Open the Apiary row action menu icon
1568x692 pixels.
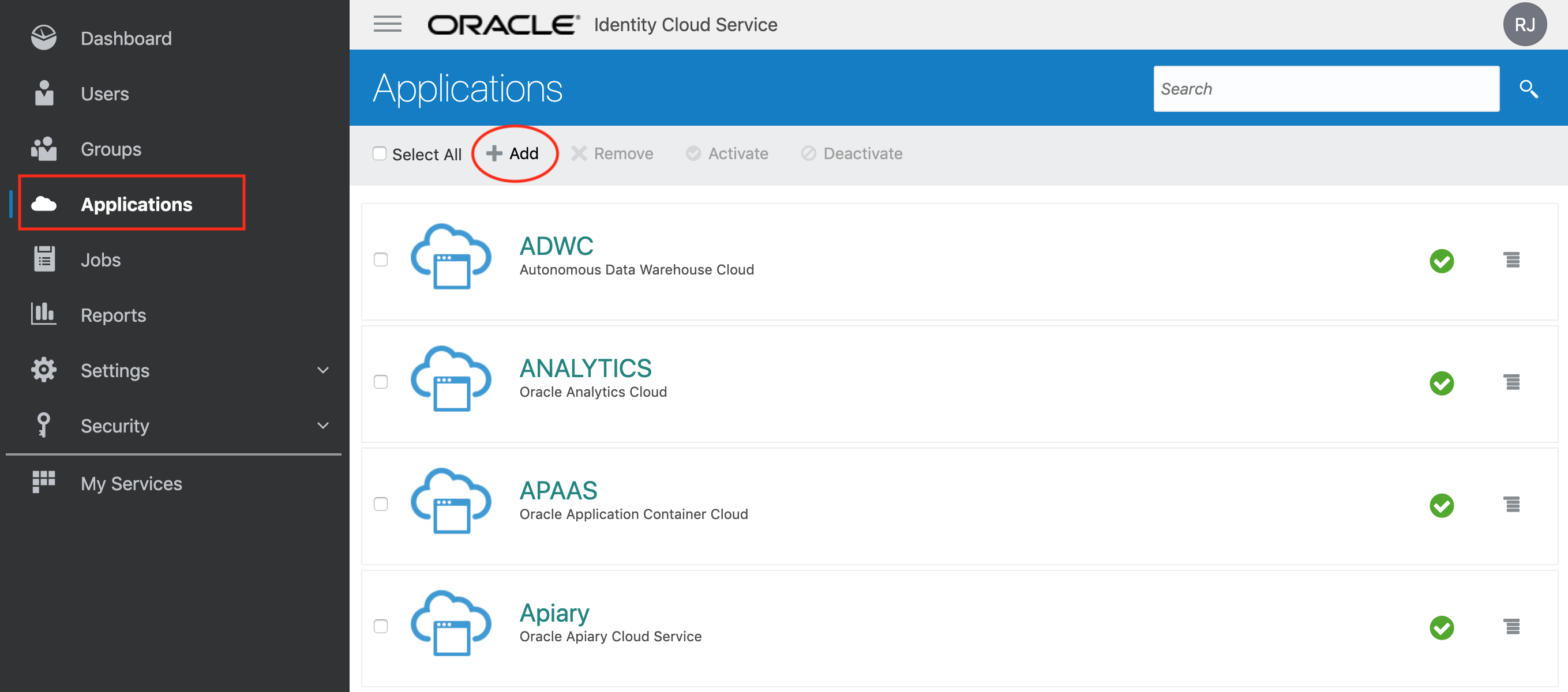click(x=1512, y=627)
